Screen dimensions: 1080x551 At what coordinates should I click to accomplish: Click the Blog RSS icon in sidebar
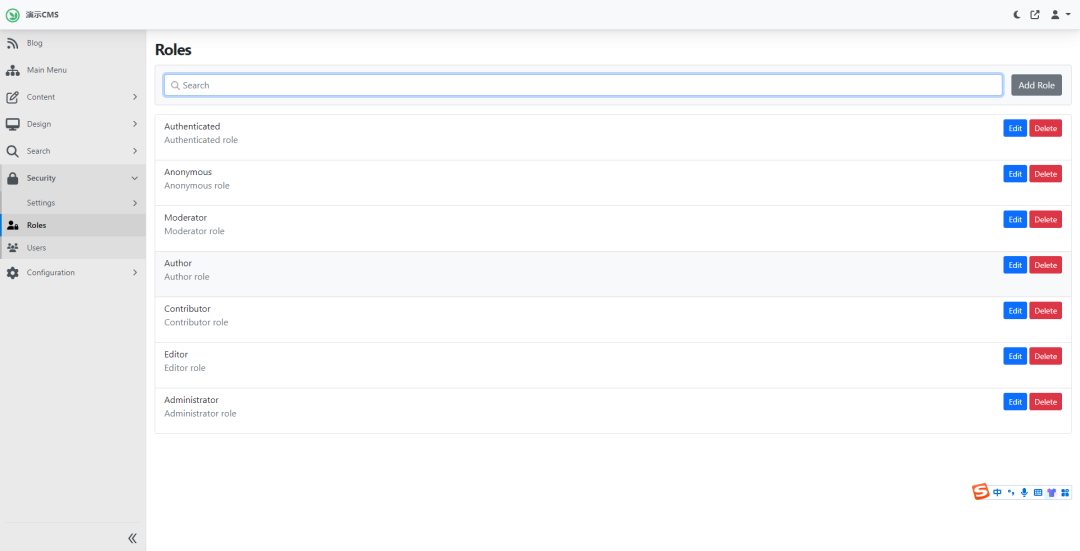click(x=12, y=43)
